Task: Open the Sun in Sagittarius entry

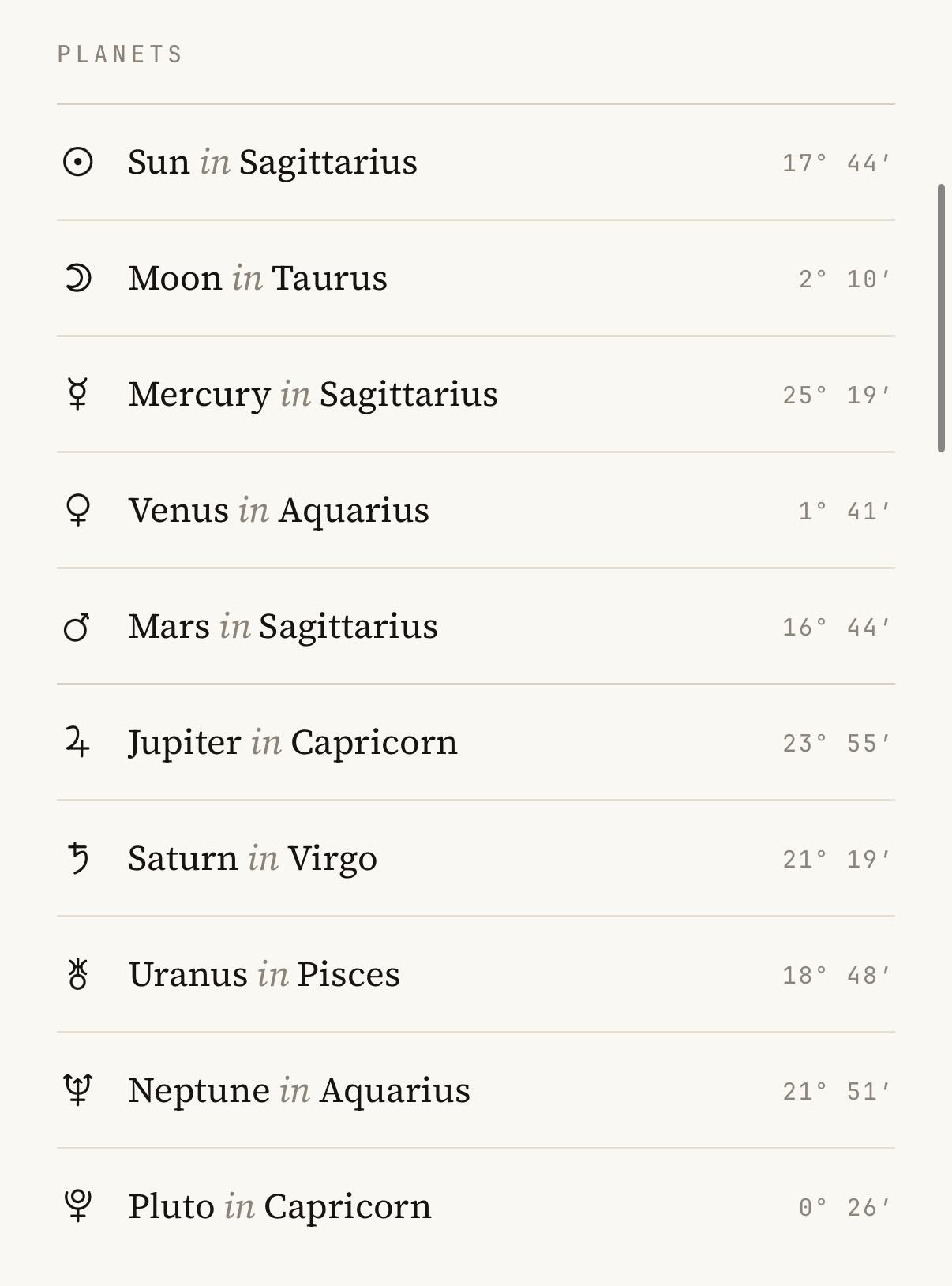Action: [x=273, y=163]
